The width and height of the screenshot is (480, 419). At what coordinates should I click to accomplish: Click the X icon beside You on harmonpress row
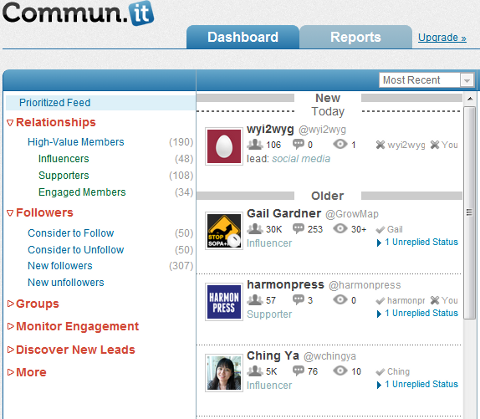point(435,300)
